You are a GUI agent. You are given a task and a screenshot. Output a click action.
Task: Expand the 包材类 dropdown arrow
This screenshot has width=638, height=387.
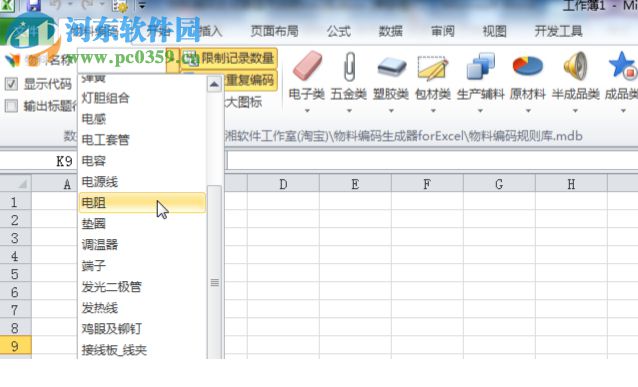[433, 111]
